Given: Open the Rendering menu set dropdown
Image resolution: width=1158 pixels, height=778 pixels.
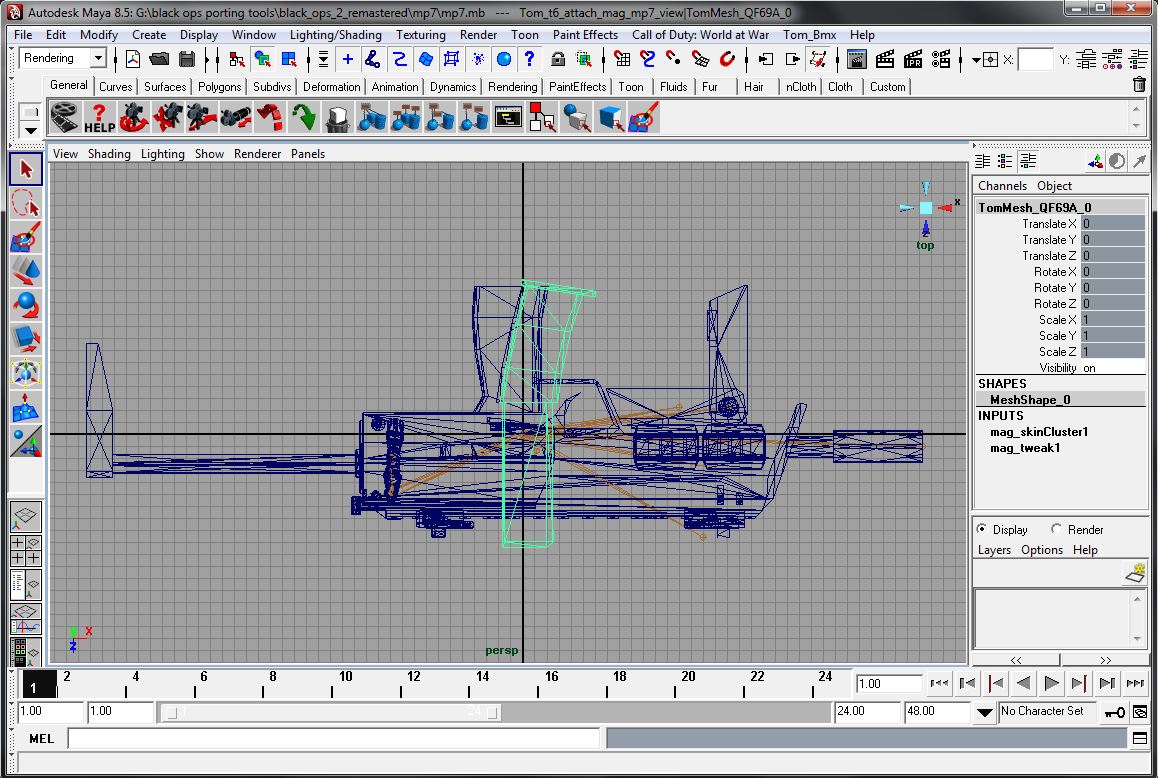Looking at the screenshot, I should pos(97,59).
